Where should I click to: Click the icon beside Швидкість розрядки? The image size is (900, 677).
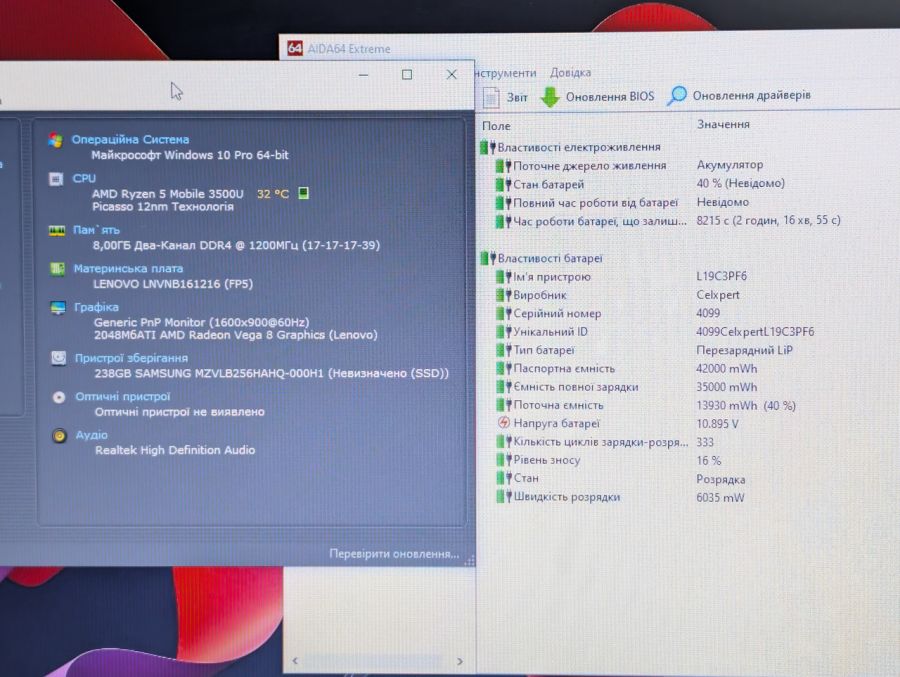(503, 497)
